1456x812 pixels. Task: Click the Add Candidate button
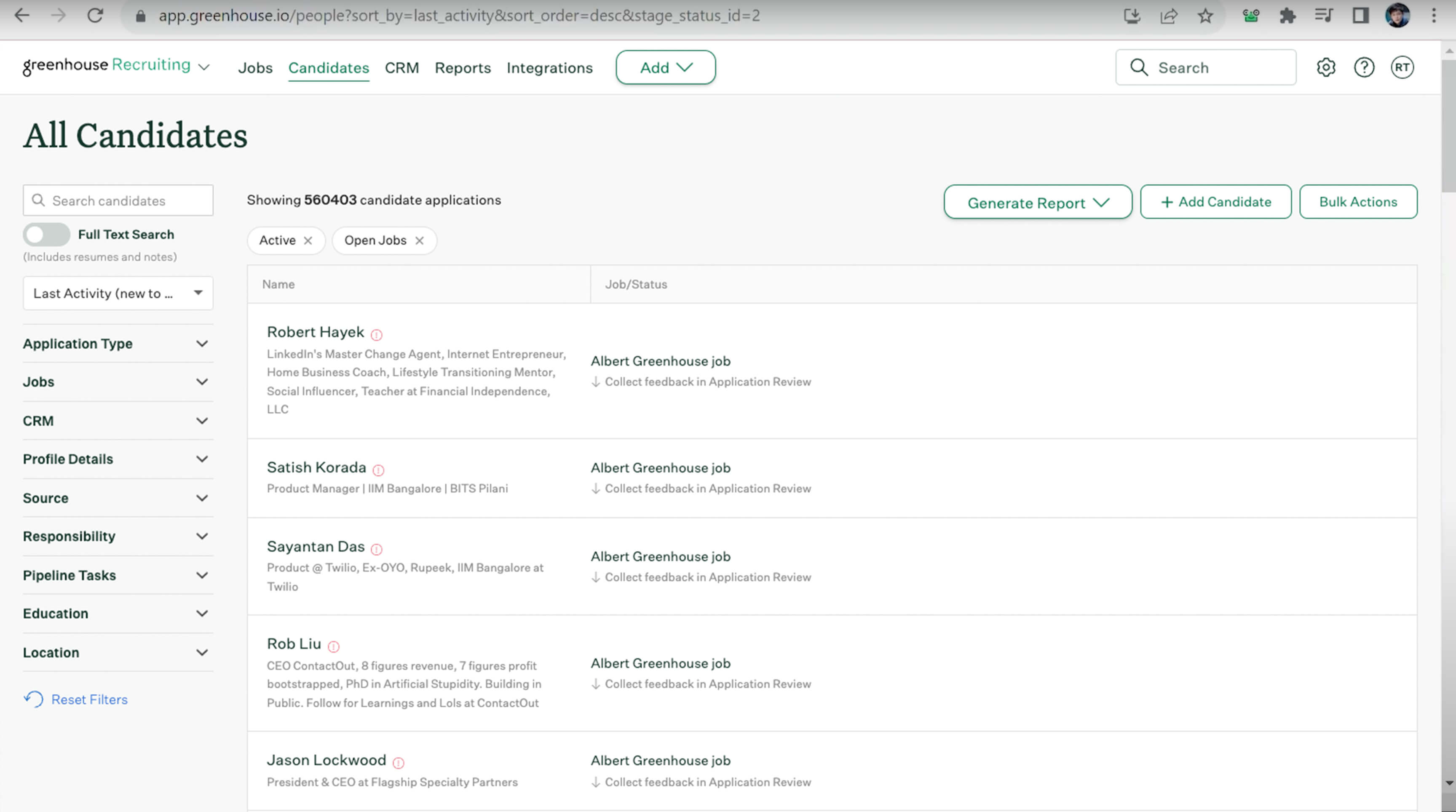click(1215, 202)
